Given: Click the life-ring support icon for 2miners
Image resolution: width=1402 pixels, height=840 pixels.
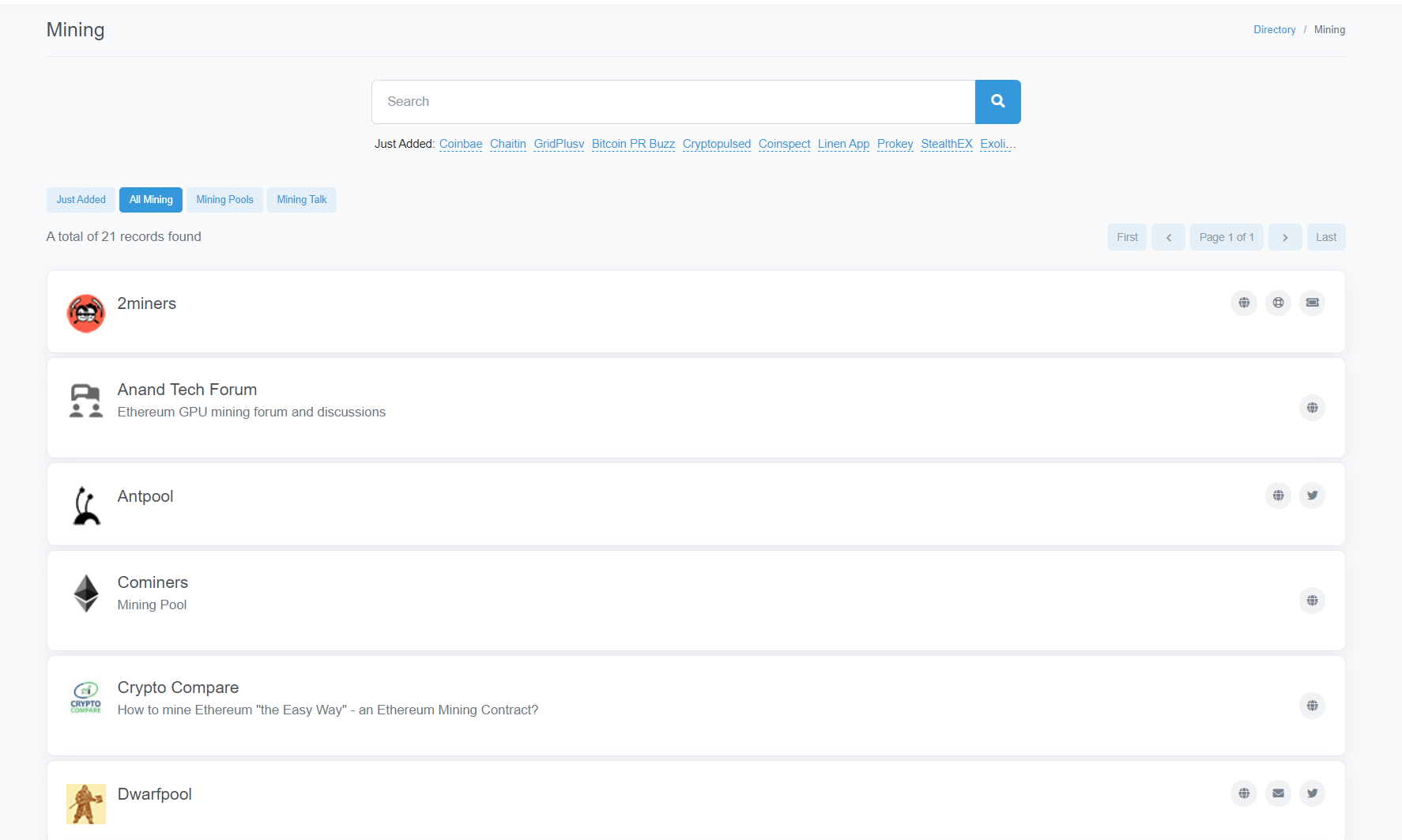Looking at the screenshot, I should coord(1278,303).
